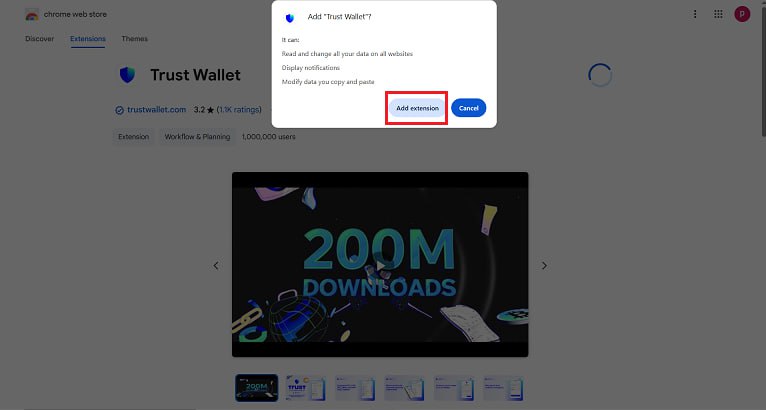The image size is (766, 410).
Task: Switch to the Themes tab
Action: click(134, 39)
